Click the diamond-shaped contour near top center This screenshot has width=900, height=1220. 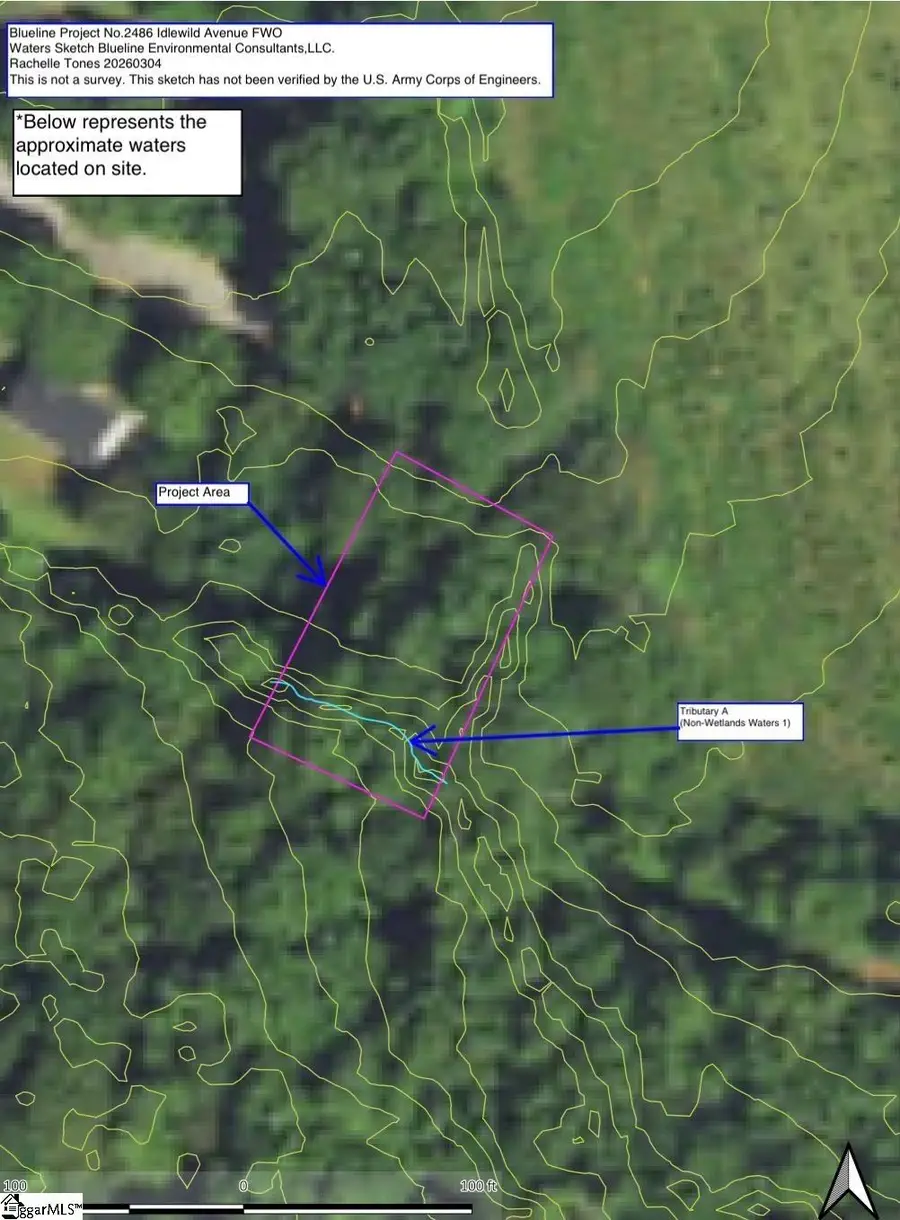507,388
